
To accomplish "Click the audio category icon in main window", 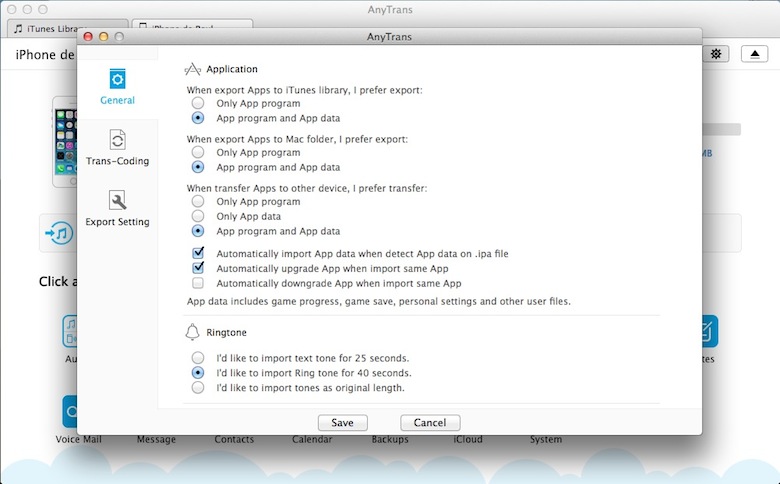I will (x=70, y=331).
